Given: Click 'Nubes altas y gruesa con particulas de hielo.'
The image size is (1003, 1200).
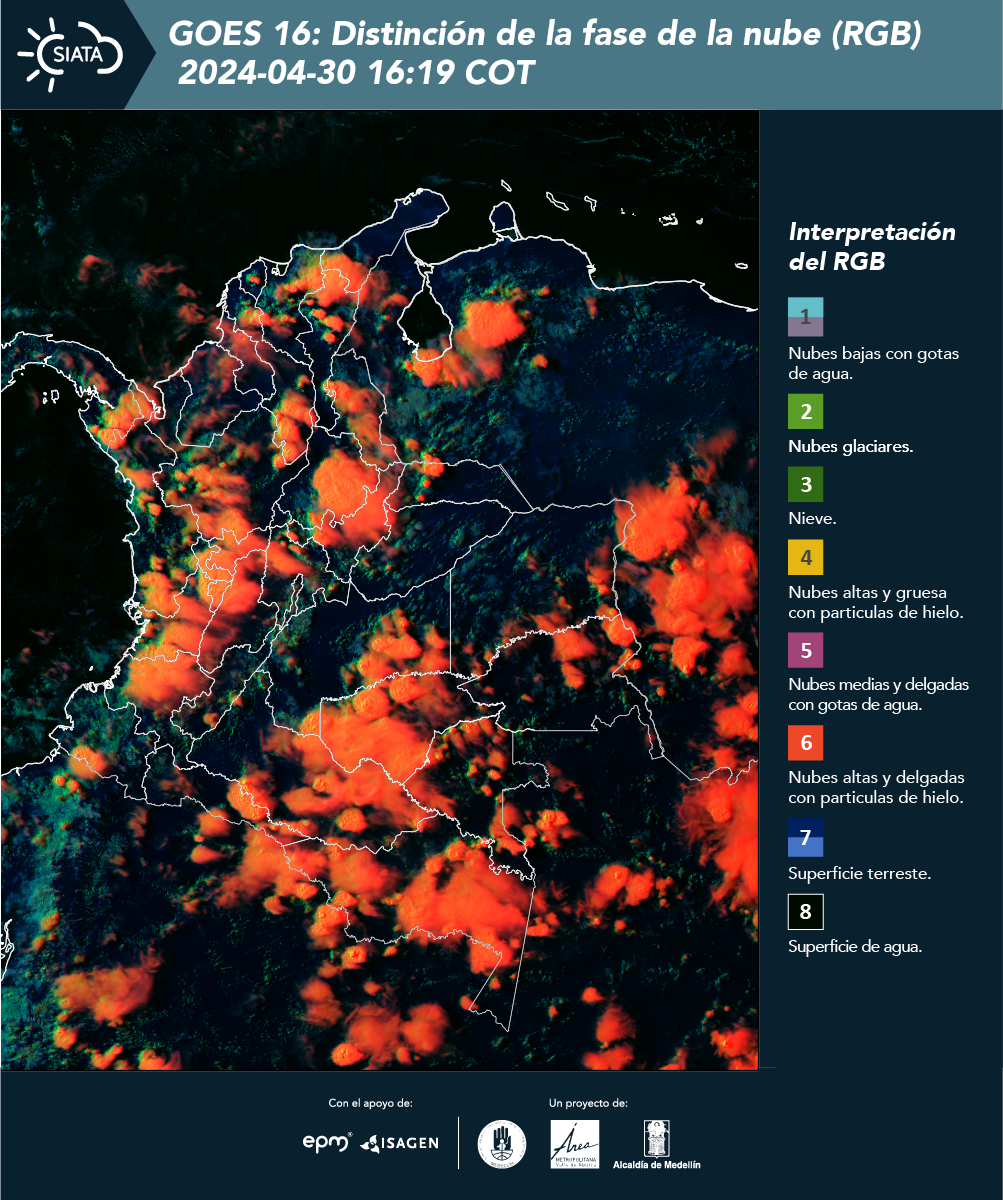Looking at the screenshot, I should [875, 602].
